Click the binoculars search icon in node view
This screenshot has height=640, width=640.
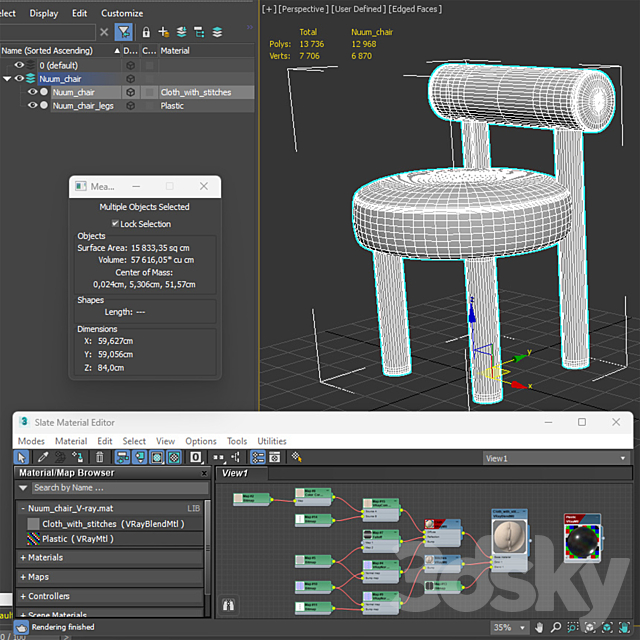[x=228, y=605]
